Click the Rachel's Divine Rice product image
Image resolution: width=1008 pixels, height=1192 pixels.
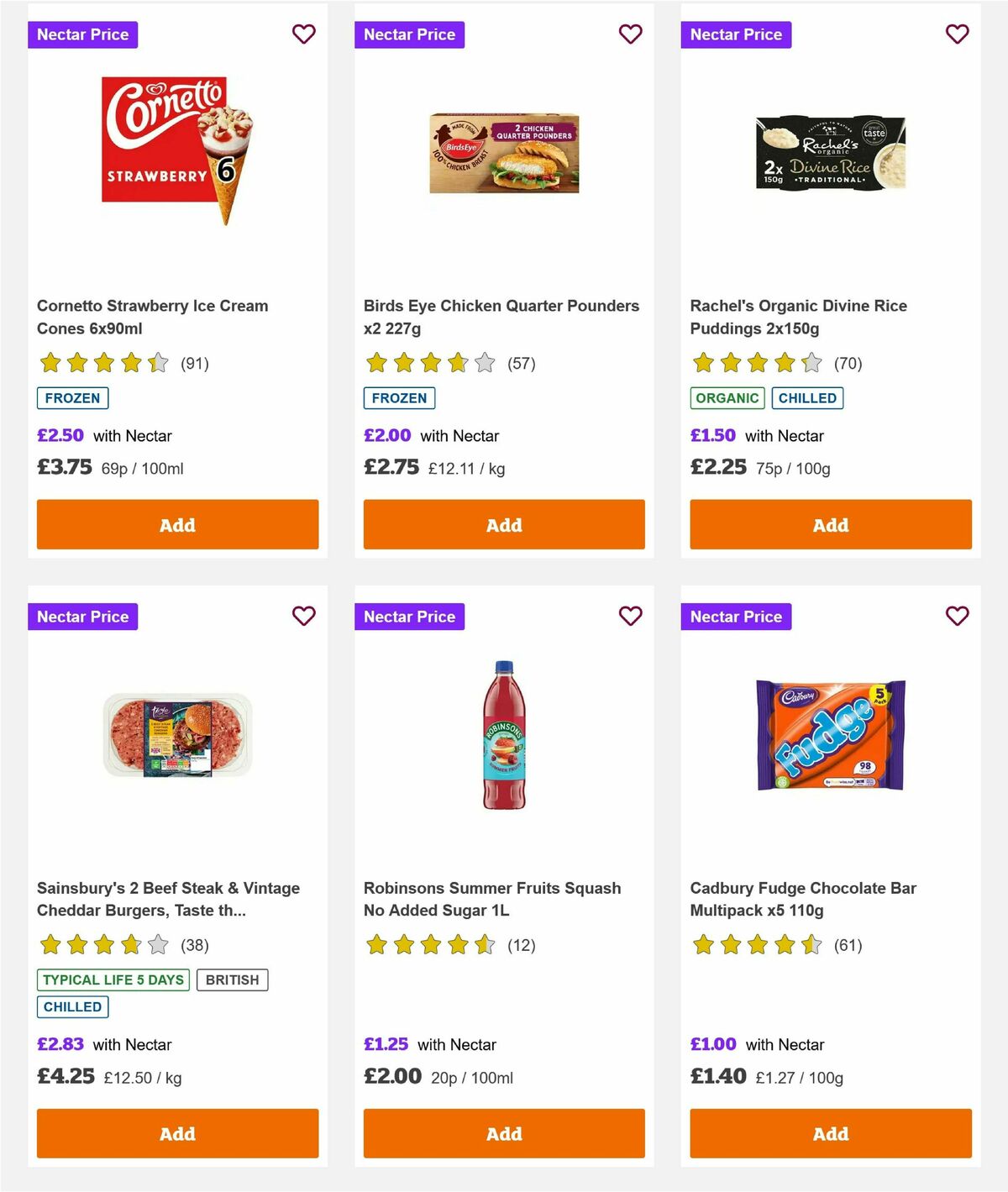(830, 152)
